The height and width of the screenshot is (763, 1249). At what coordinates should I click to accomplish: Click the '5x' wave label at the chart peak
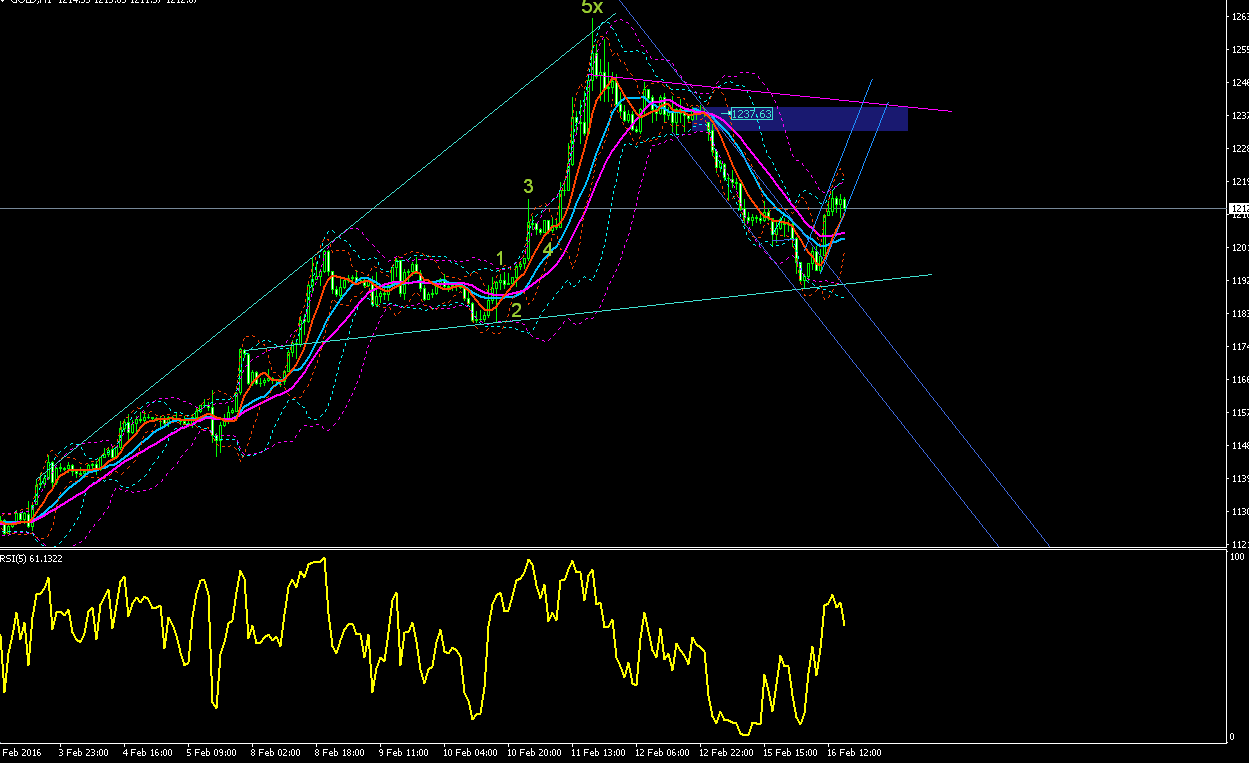[x=592, y=8]
